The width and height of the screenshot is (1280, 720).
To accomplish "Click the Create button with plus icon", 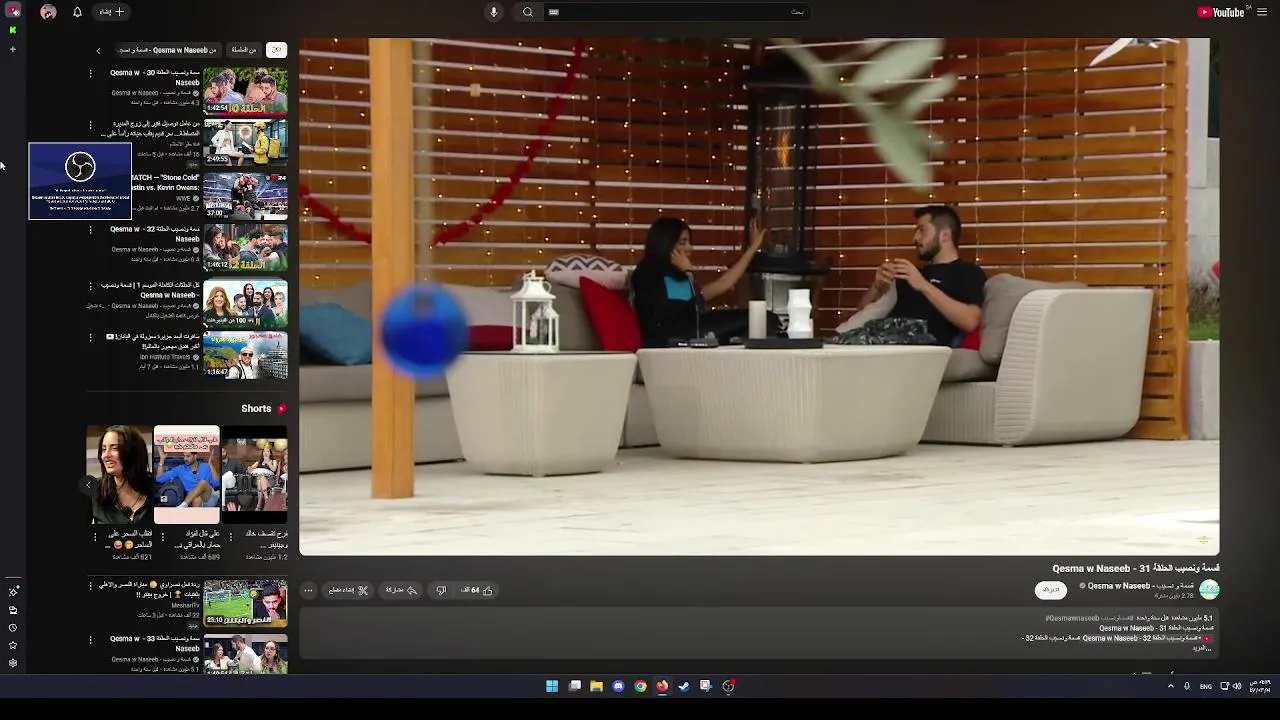I will point(112,12).
